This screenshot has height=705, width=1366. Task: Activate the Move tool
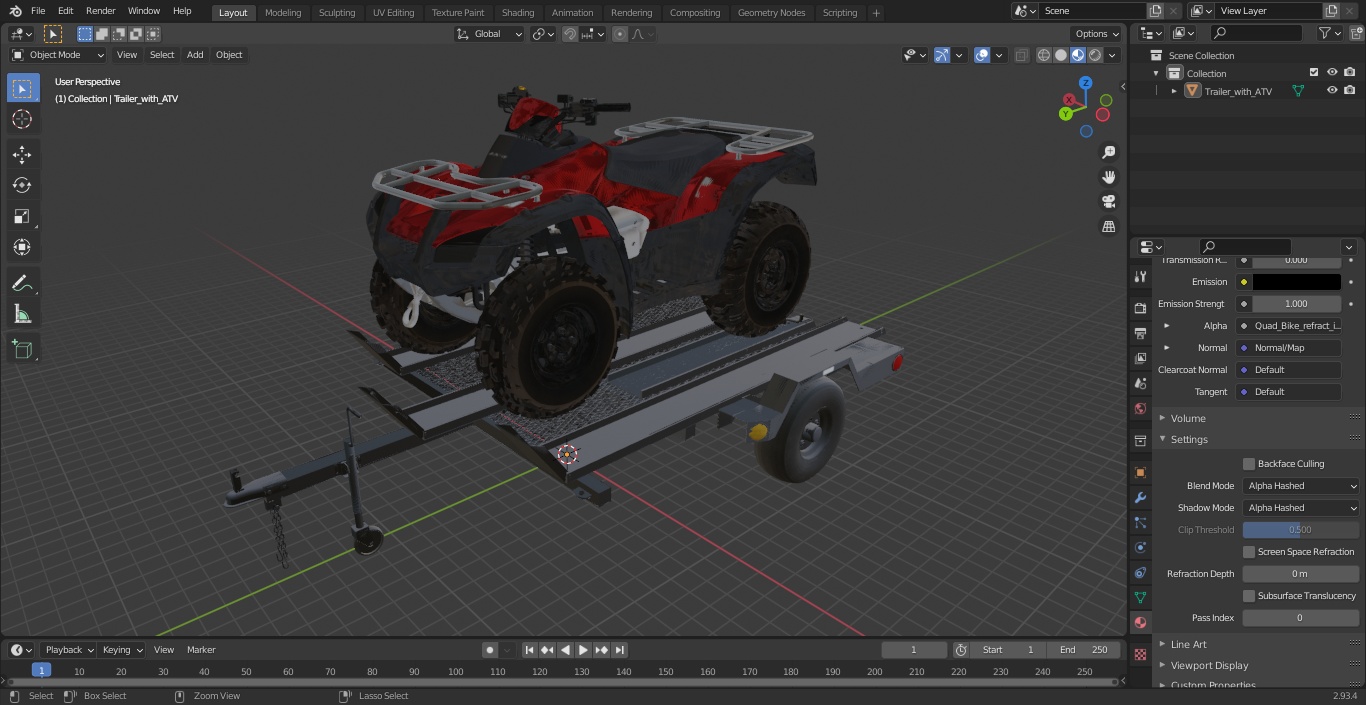(22, 155)
